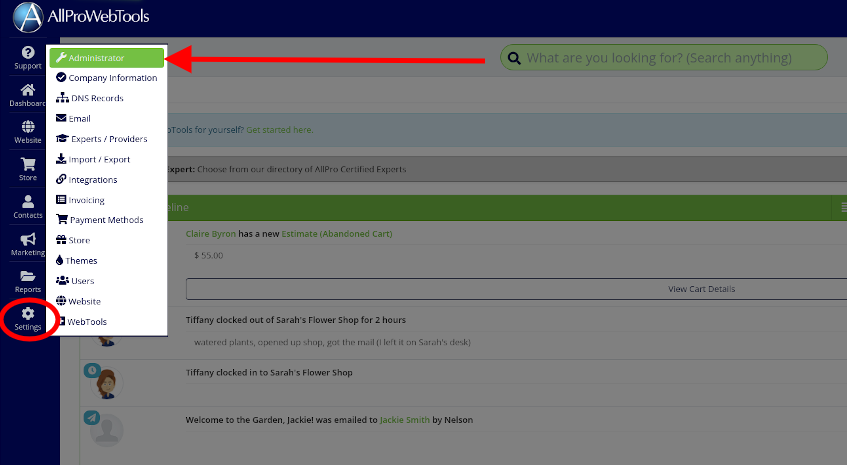Open the Marketing megaphone icon
Image resolution: width=847 pixels, height=465 pixels.
pyautogui.click(x=28, y=239)
